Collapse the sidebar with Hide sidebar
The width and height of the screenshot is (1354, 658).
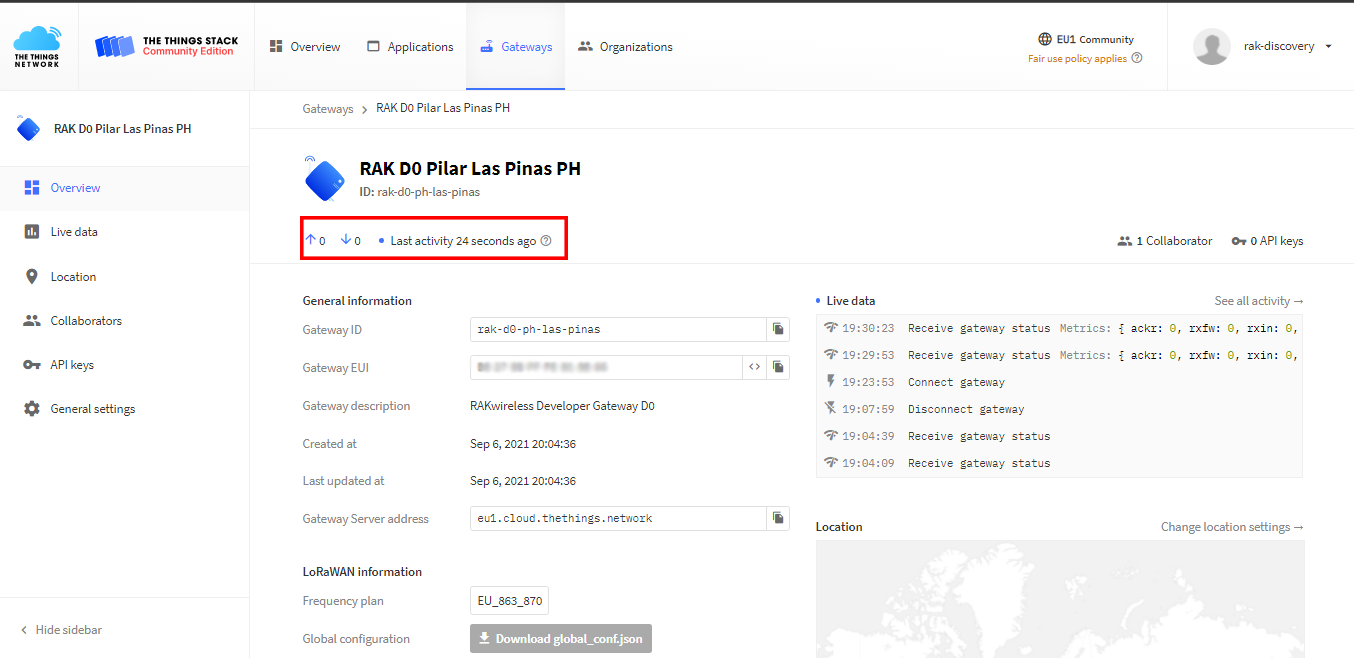click(60, 629)
